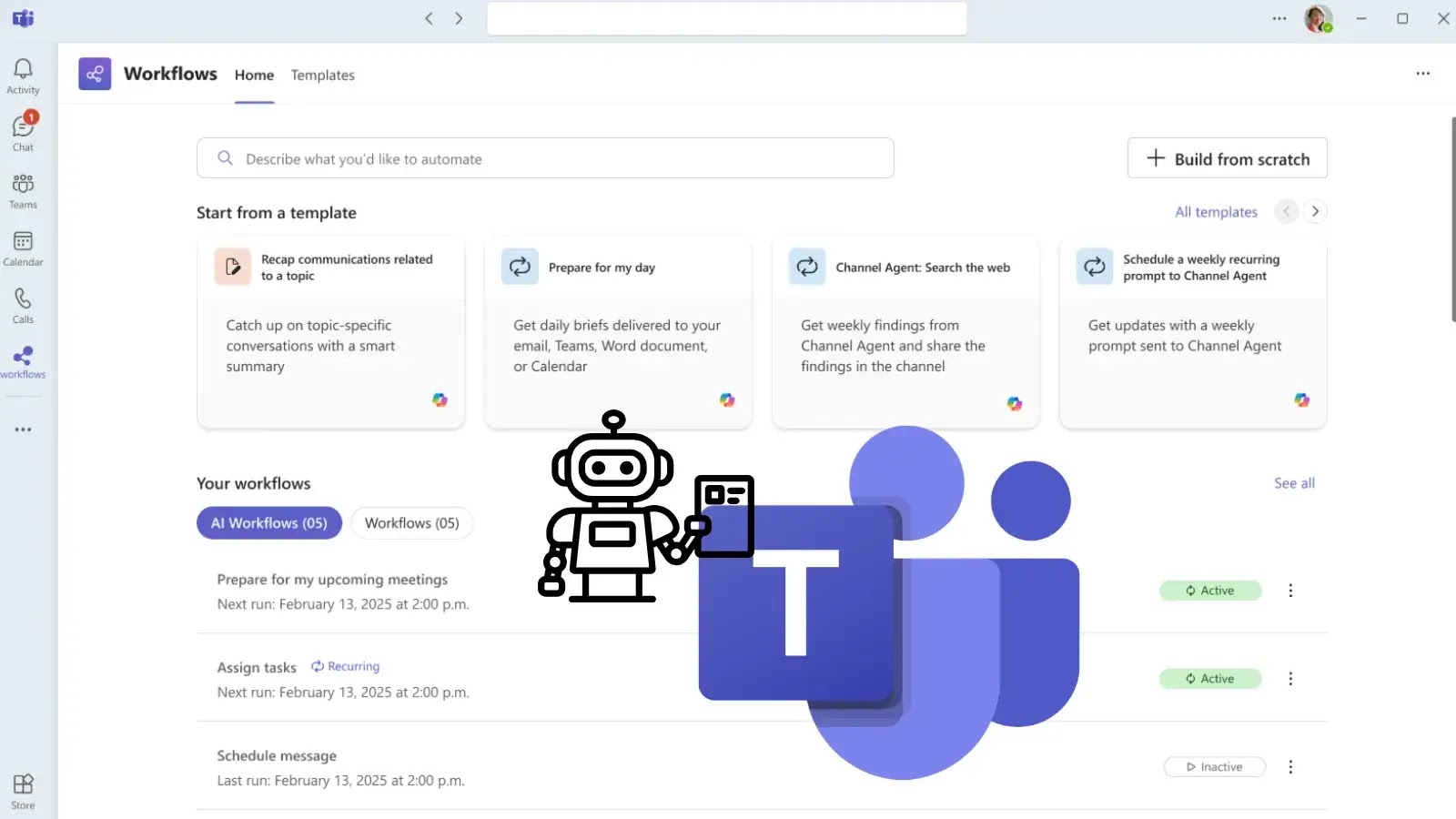This screenshot has height=819, width=1456.
Task: Select the Workflows (05) filter pill
Action: tap(411, 522)
